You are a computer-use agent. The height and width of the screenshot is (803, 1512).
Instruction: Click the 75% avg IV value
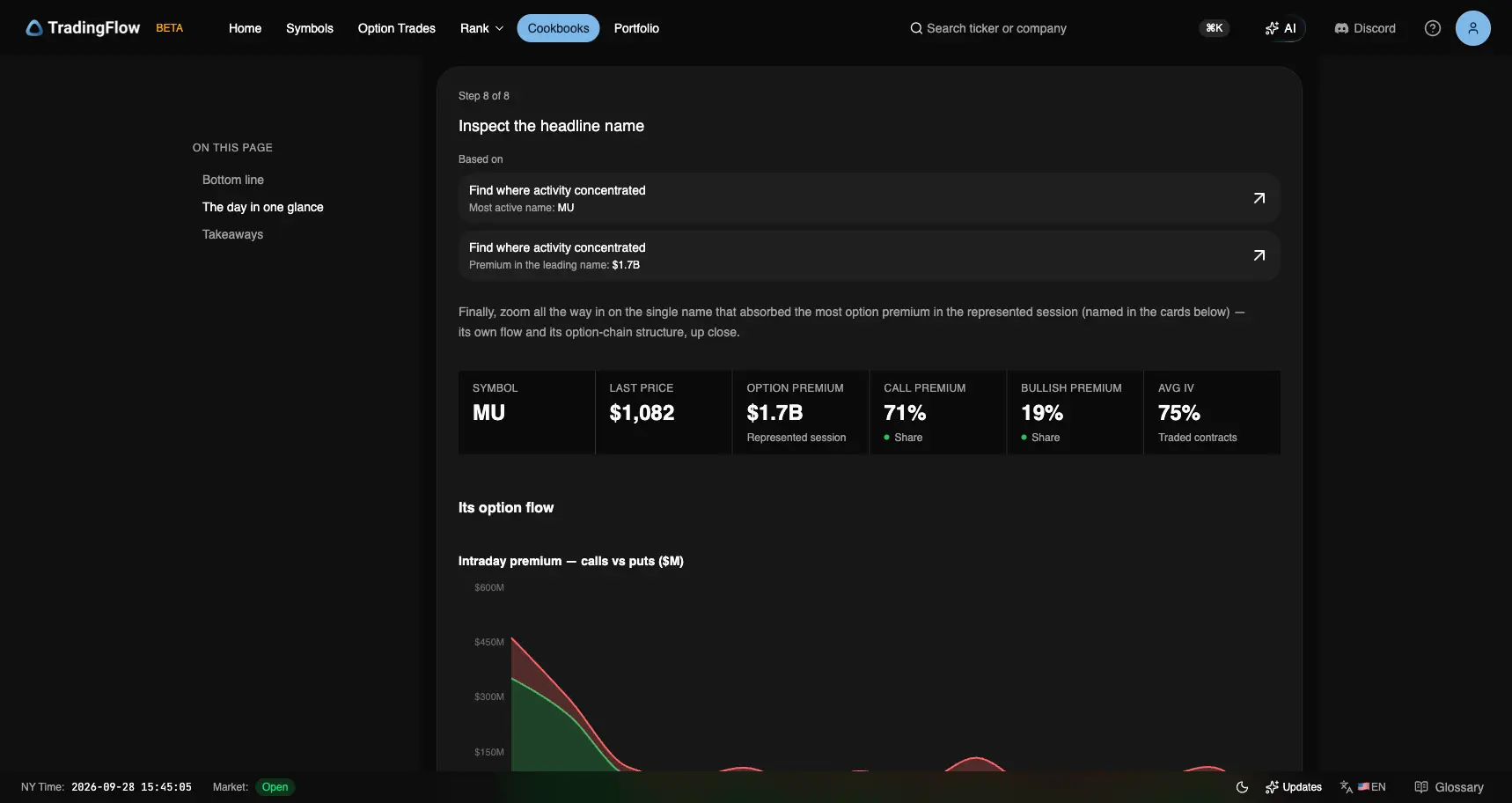[1179, 413]
